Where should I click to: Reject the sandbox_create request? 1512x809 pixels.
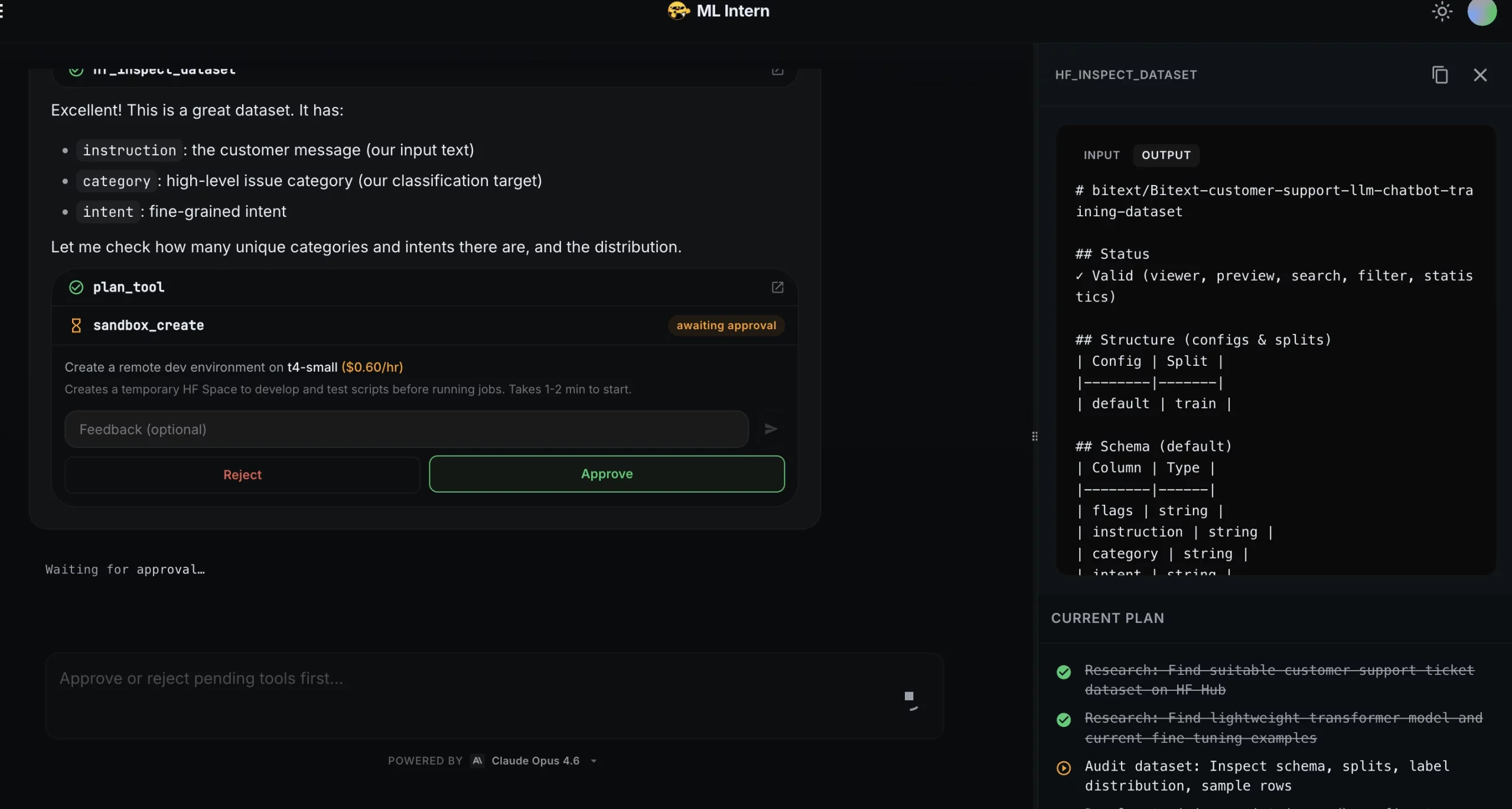(x=242, y=475)
